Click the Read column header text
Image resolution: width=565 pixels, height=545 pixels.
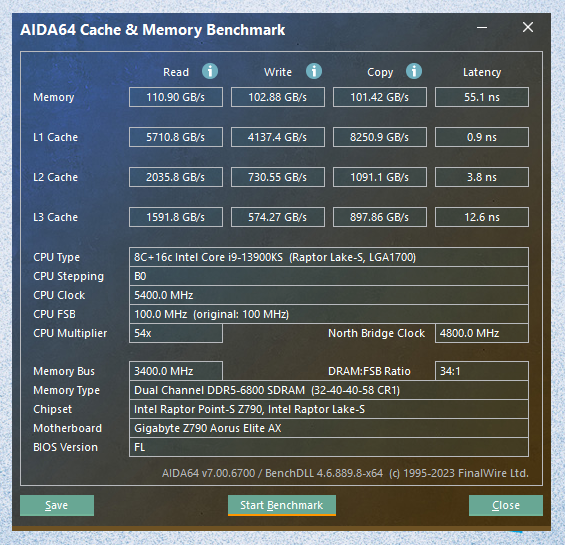click(x=176, y=72)
